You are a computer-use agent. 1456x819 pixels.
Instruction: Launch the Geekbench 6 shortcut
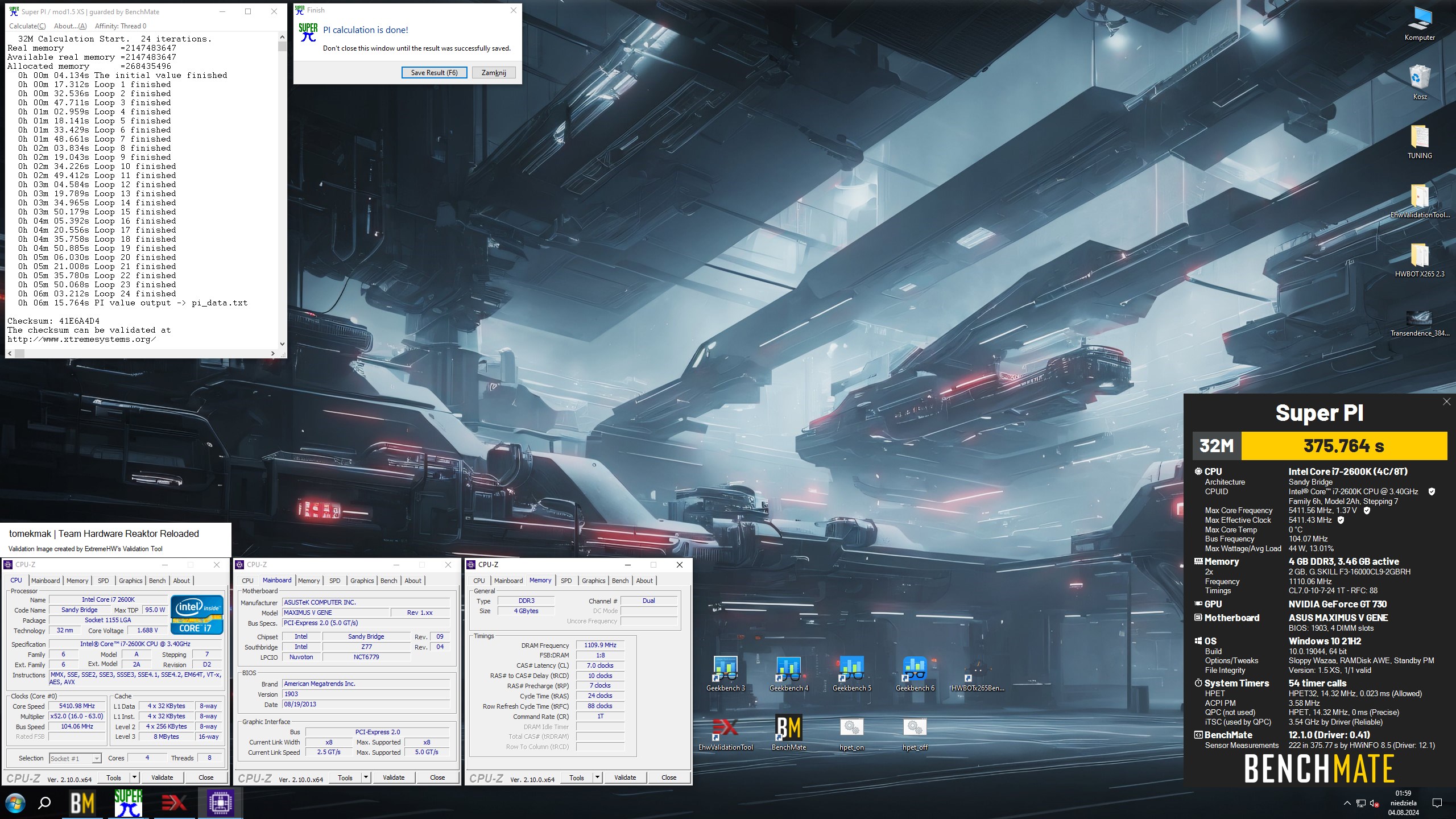tap(915, 674)
